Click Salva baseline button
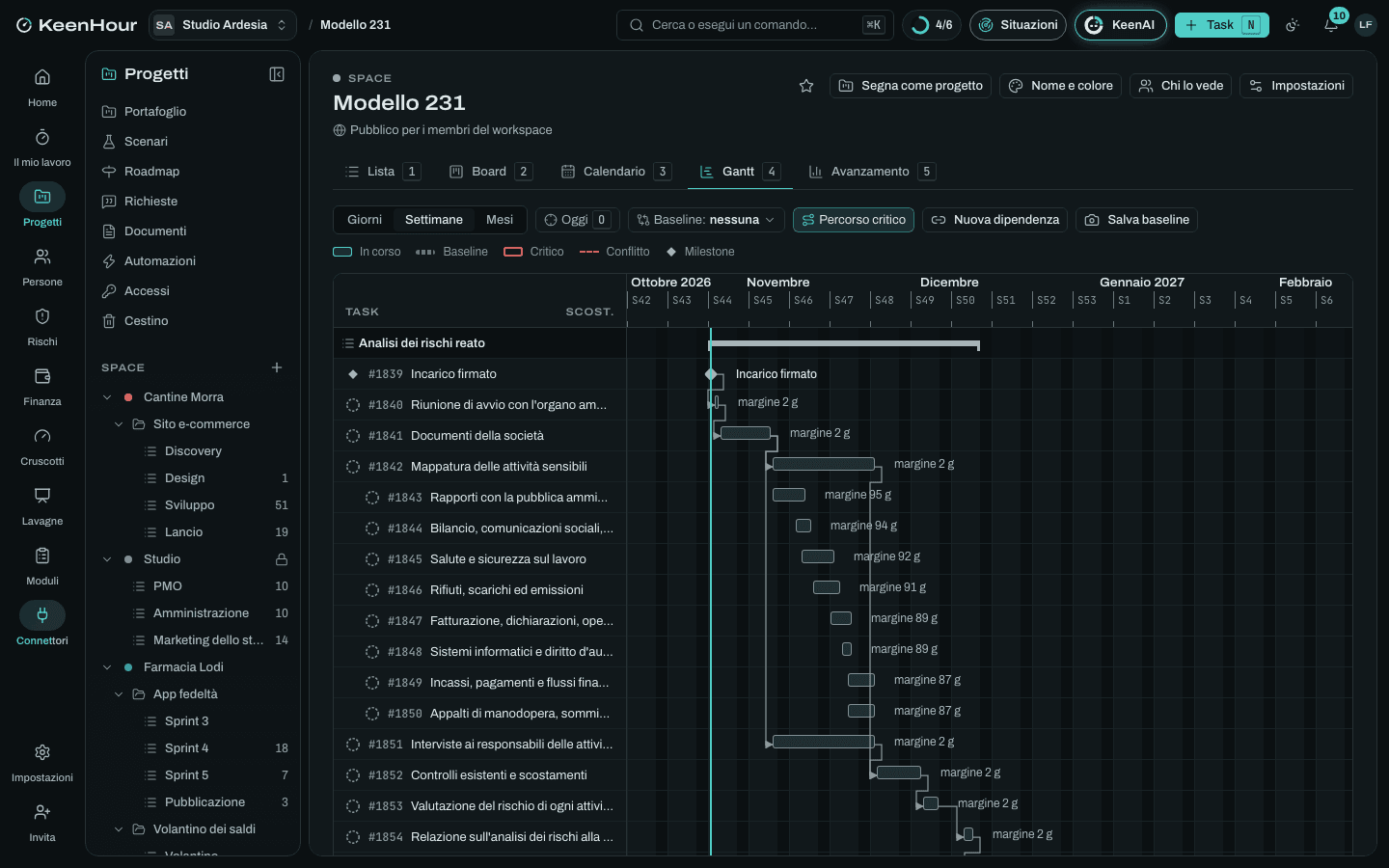The image size is (1389, 868). (1137, 220)
